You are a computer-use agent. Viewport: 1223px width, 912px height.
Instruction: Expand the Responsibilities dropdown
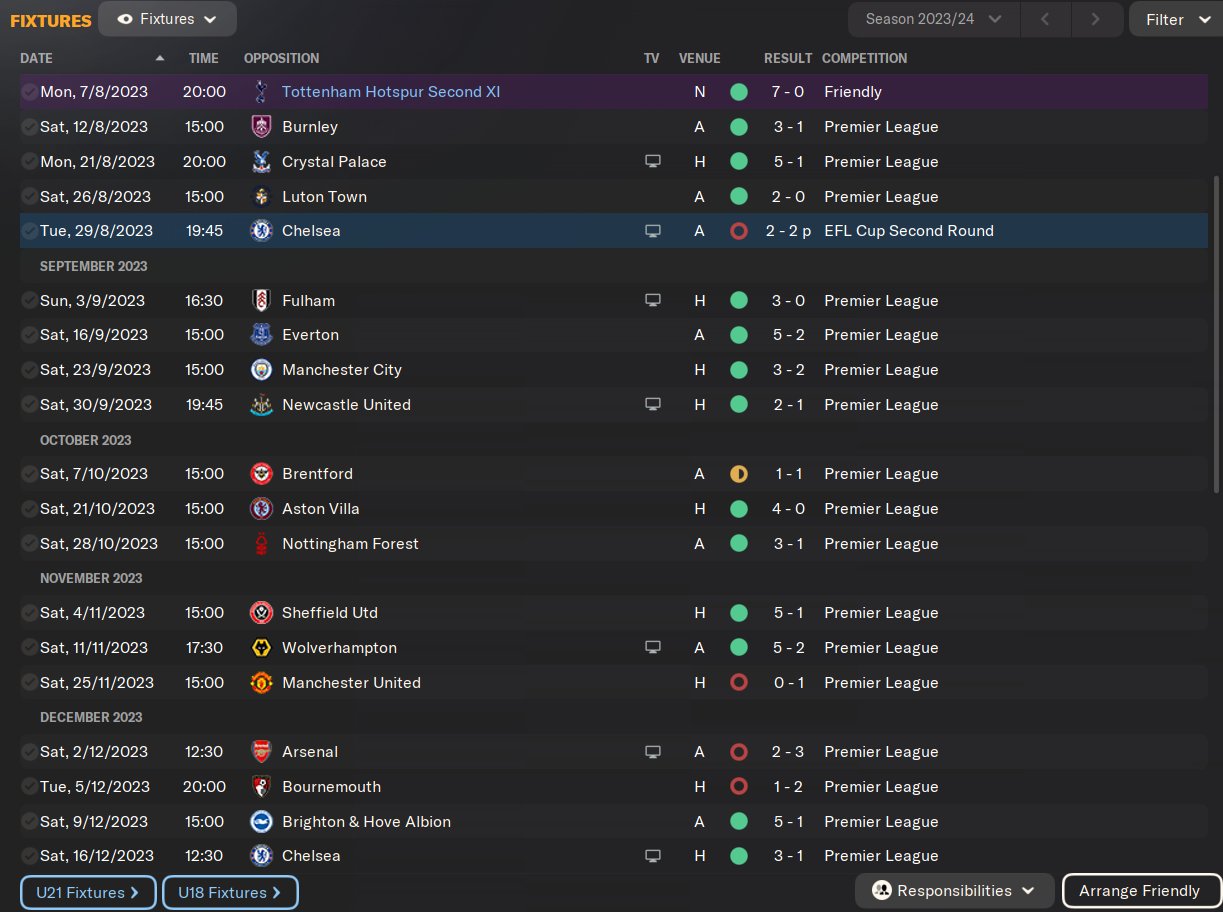[954, 891]
